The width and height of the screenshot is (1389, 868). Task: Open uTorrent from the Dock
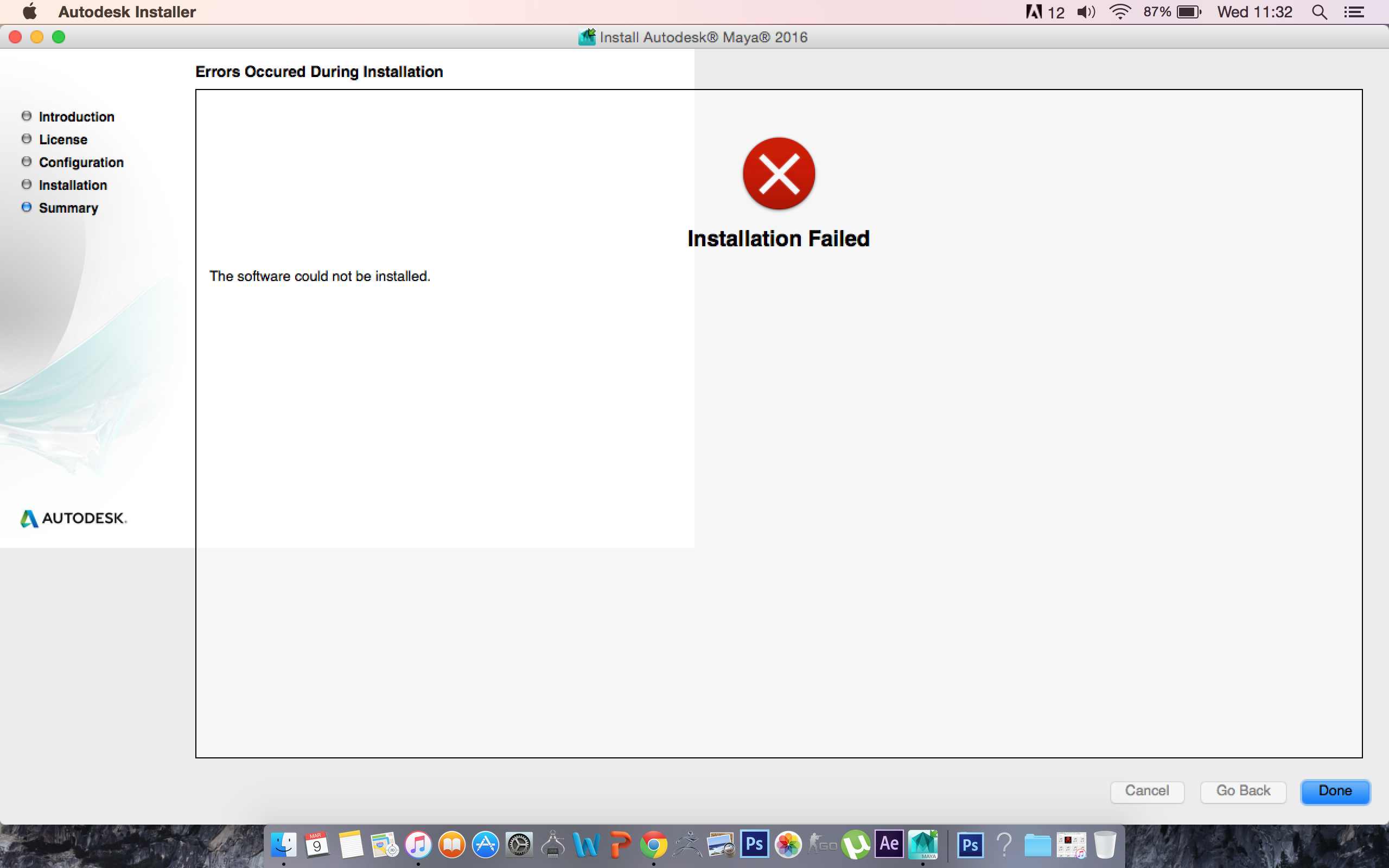pyautogui.click(x=856, y=845)
